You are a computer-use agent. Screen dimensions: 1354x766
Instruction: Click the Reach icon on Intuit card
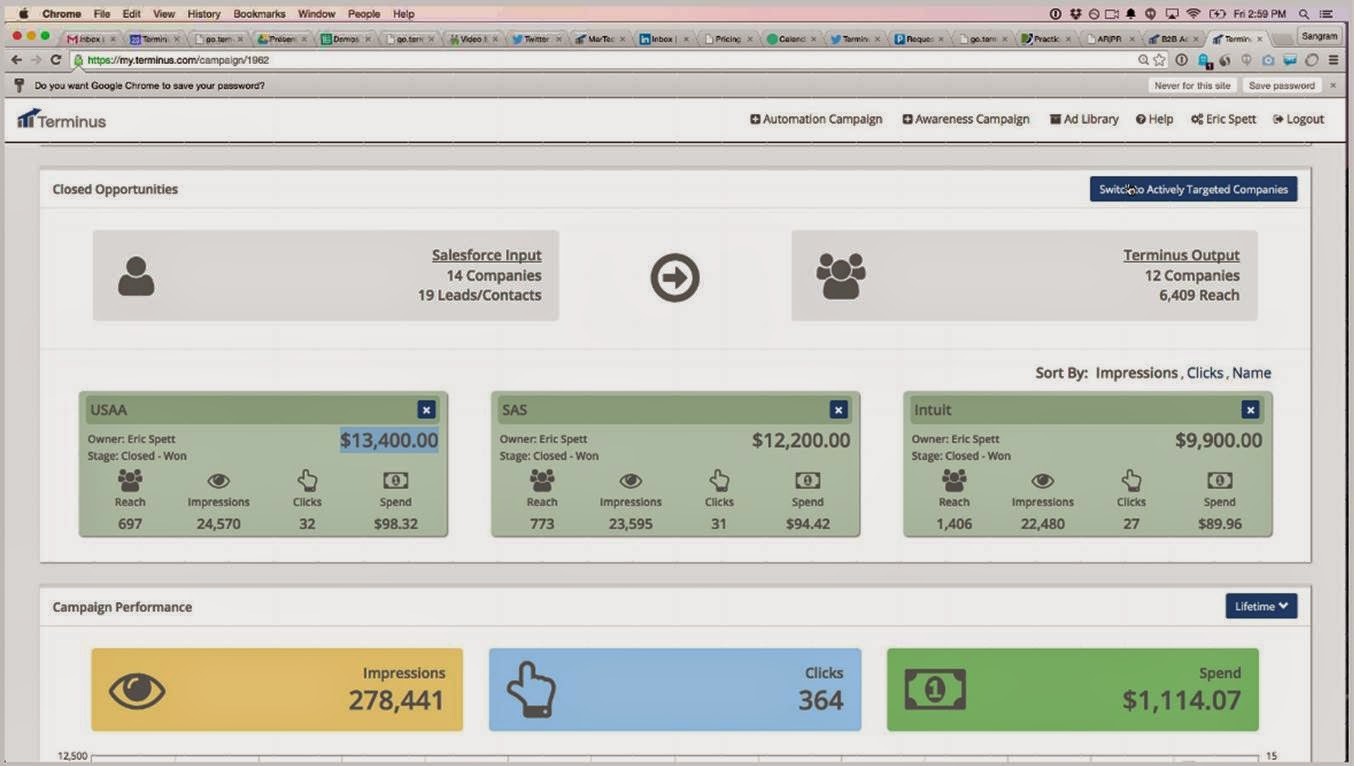click(x=954, y=481)
